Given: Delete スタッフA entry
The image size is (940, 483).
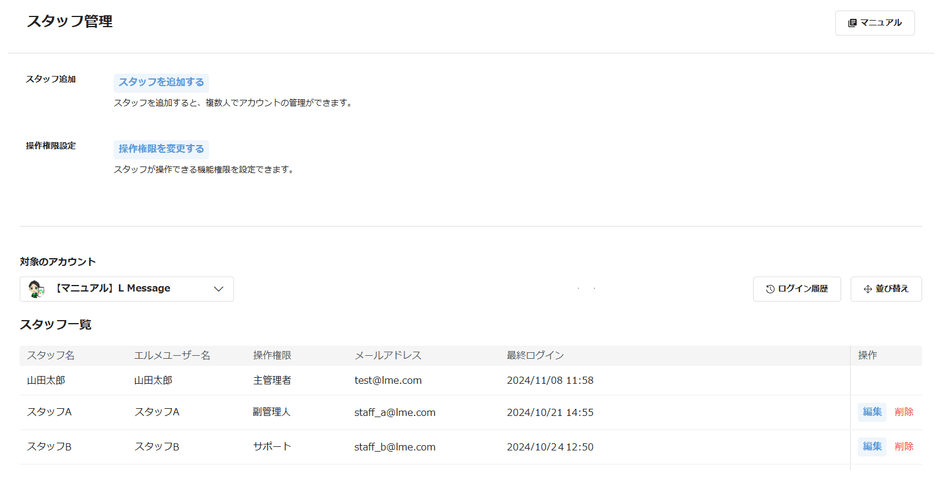Looking at the screenshot, I should tap(904, 412).
